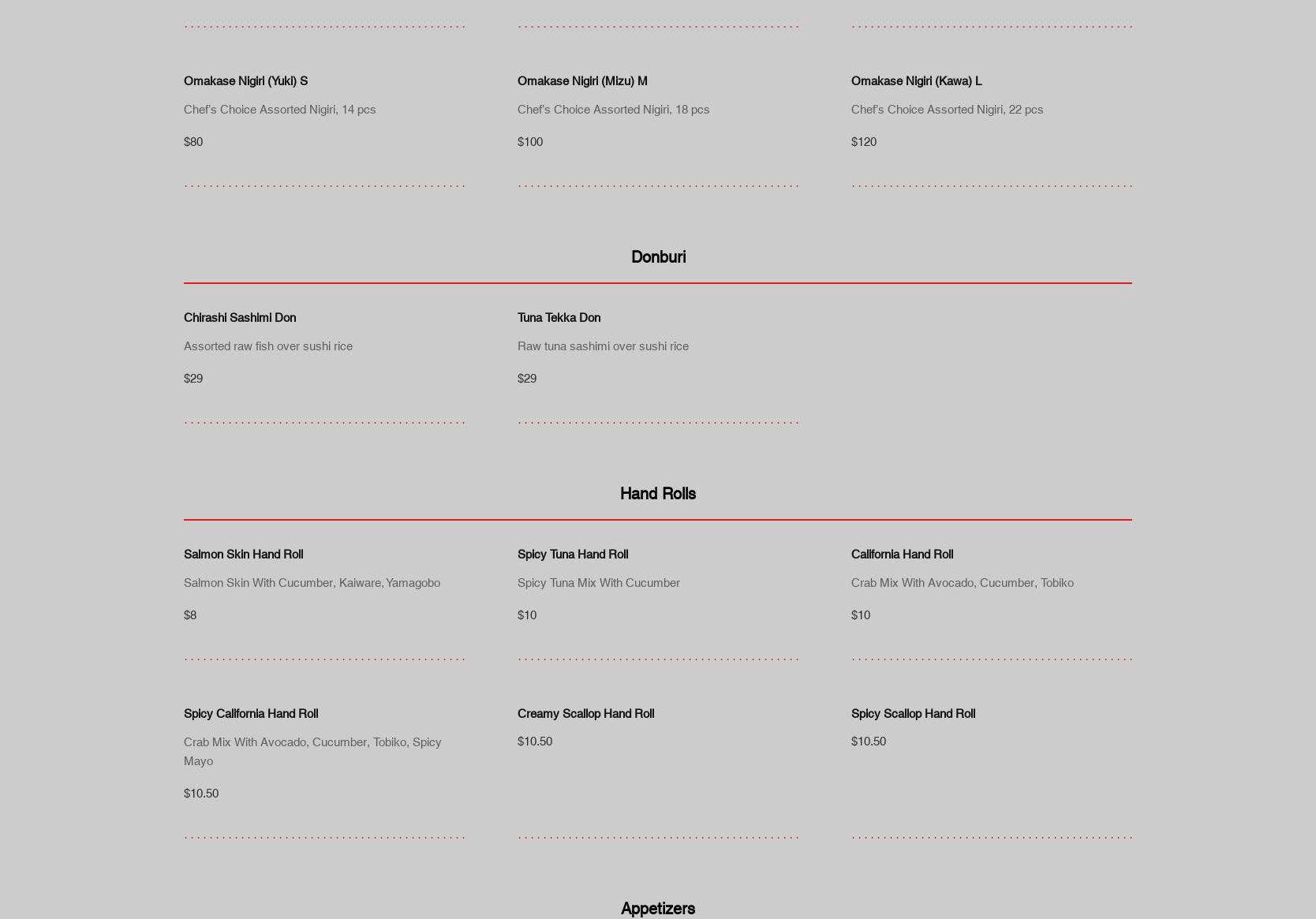Click the Omakase Nigiri (Yuki) S title

point(245,81)
